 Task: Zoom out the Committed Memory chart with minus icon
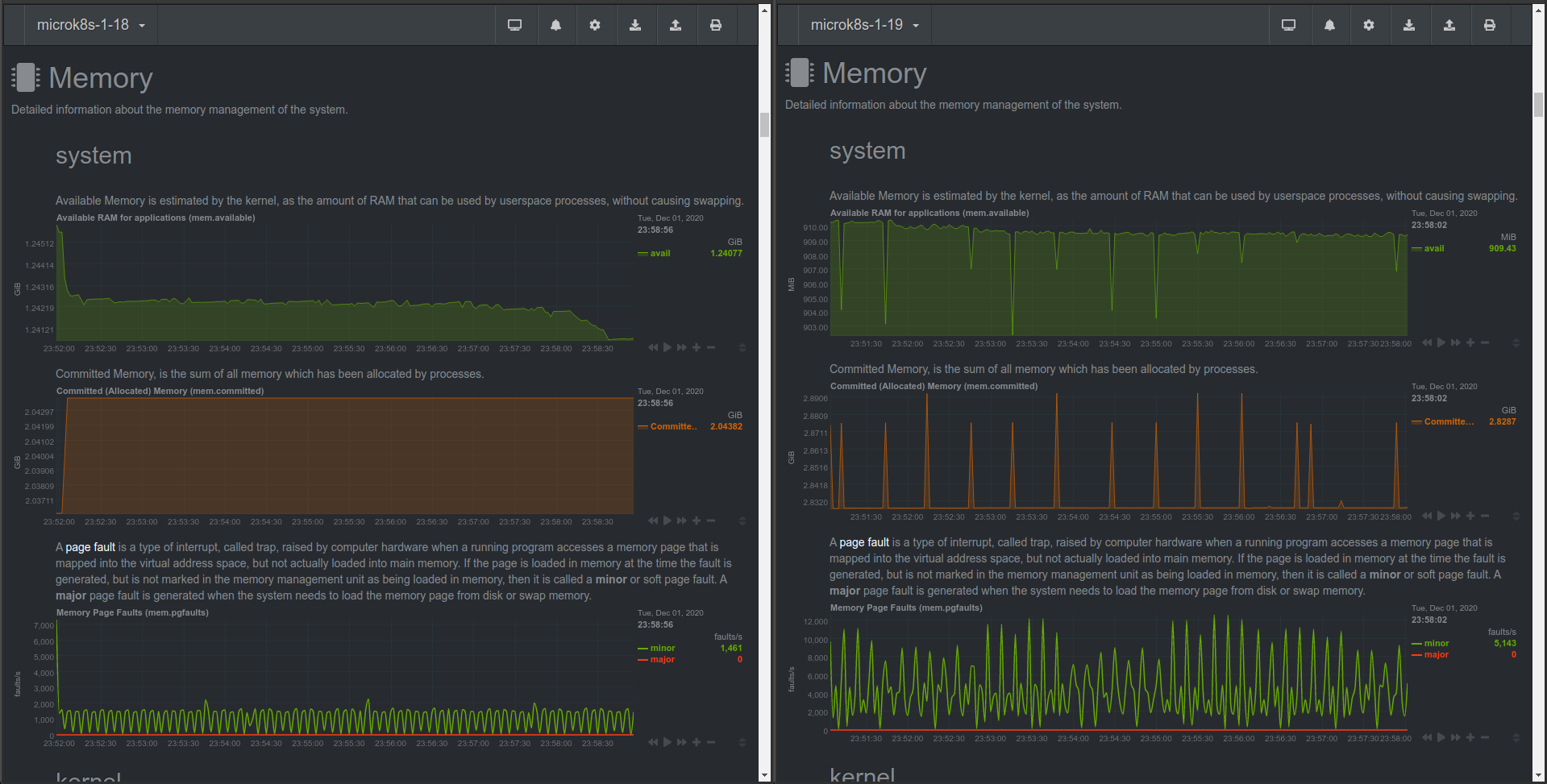pos(710,520)
